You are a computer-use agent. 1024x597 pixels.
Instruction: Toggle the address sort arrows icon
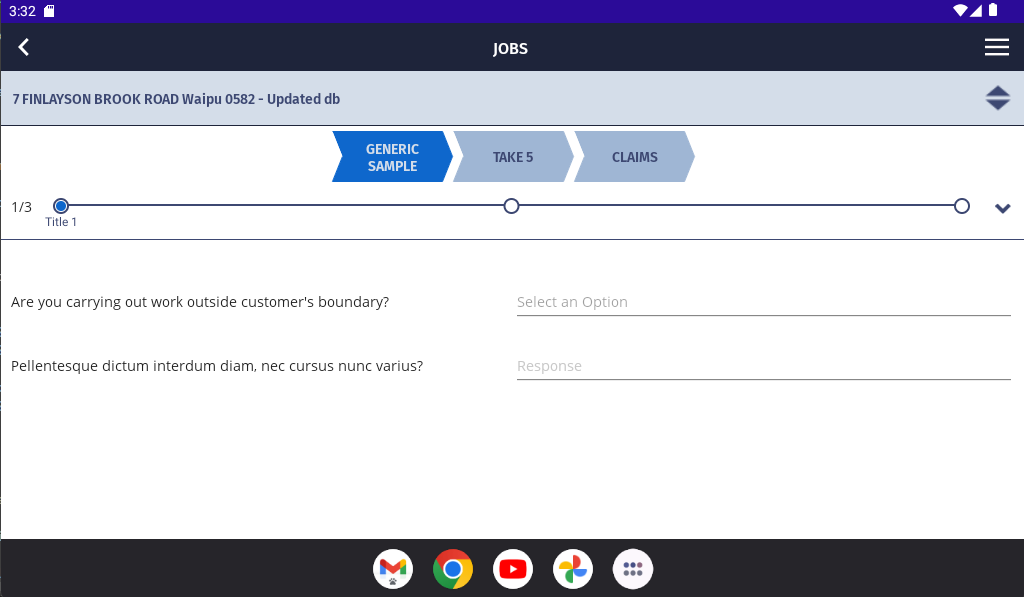(997, 98)
